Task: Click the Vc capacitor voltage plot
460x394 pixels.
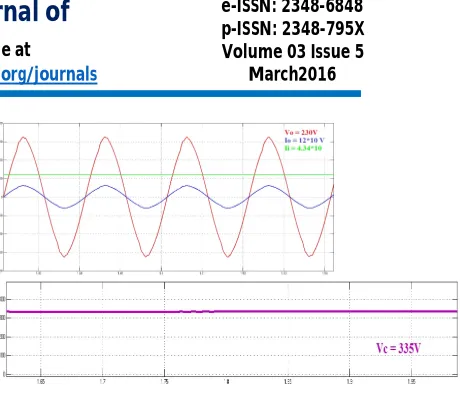Action: pos(230,333)
